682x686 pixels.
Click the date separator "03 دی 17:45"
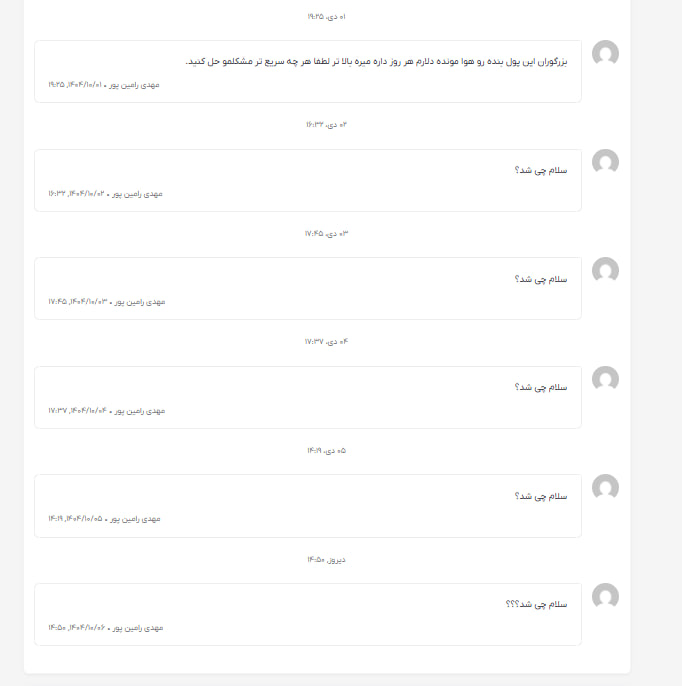coord(326,233)
